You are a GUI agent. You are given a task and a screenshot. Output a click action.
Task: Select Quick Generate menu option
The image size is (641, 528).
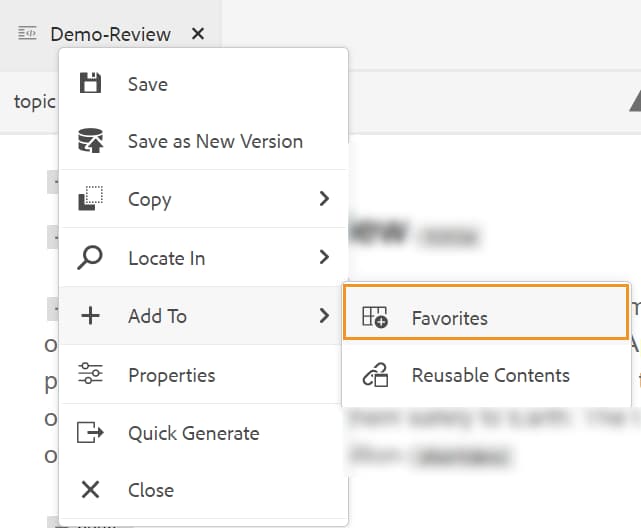193,433
